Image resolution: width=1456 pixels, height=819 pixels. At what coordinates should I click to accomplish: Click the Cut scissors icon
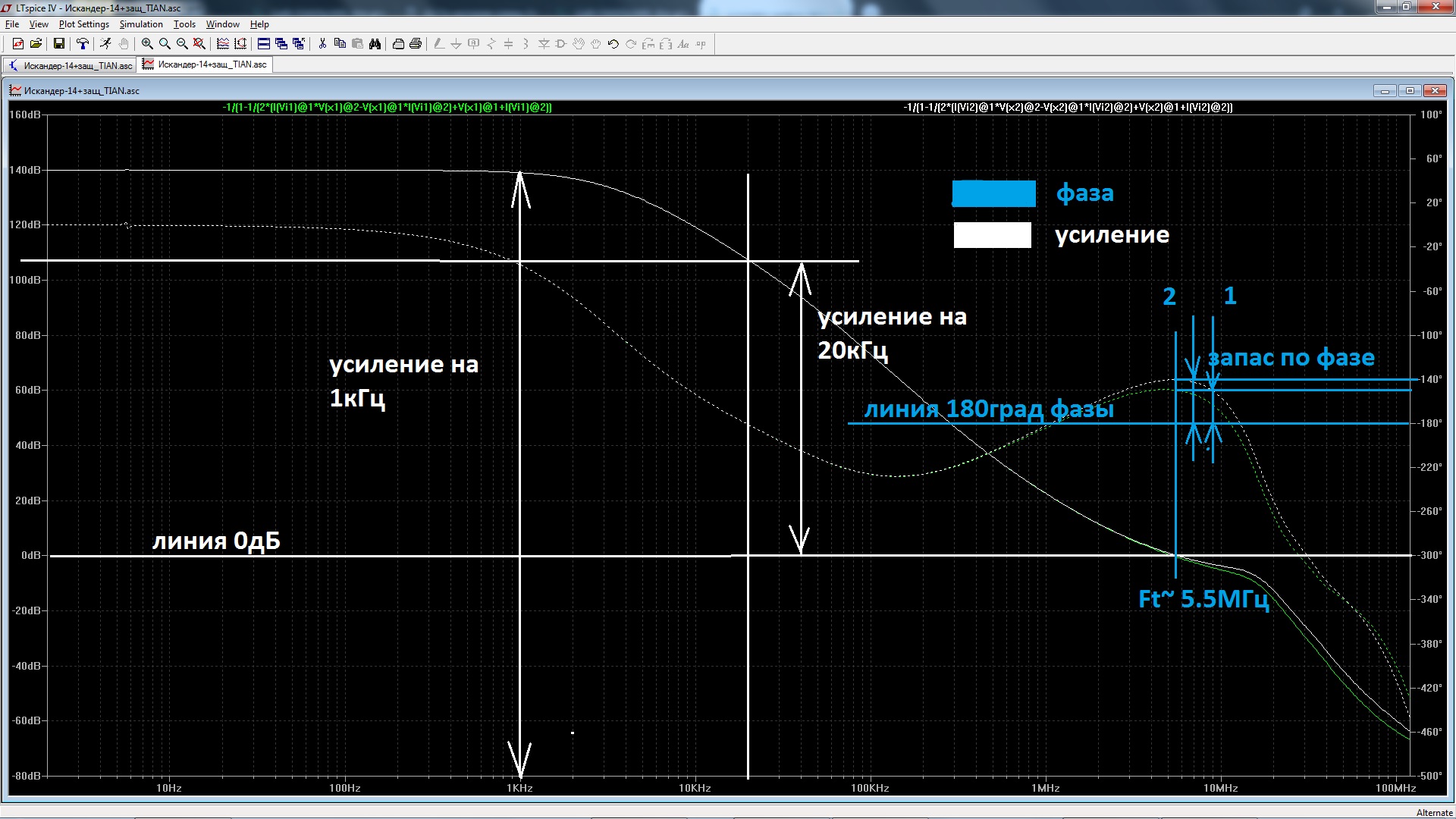[x=322, y=44]
